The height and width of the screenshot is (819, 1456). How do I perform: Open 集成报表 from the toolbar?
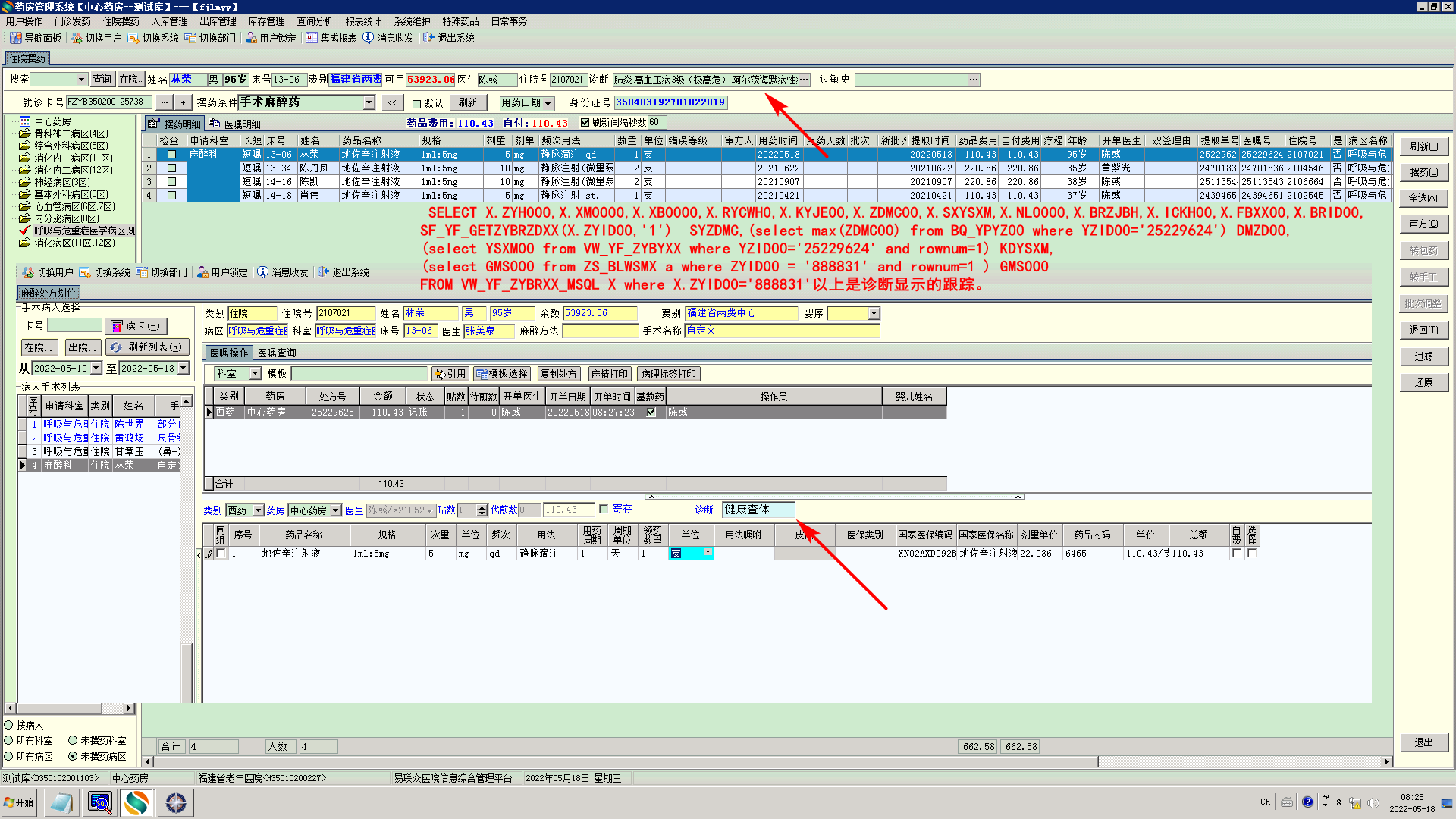pyautogui.click(x=312, y=38)
